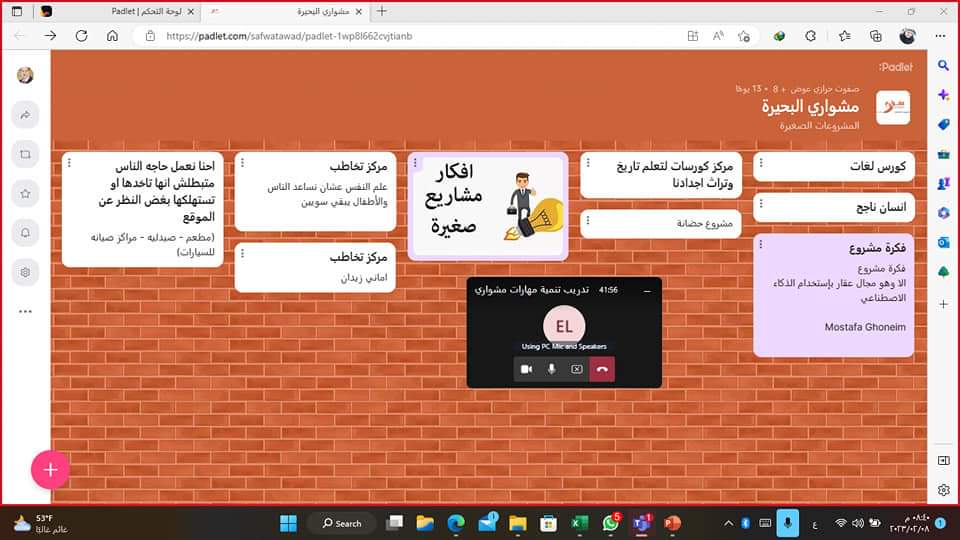Hang up the call with red phone button
Image resolution: width=960 pixels, height=540 pixels.
[602, 369]
